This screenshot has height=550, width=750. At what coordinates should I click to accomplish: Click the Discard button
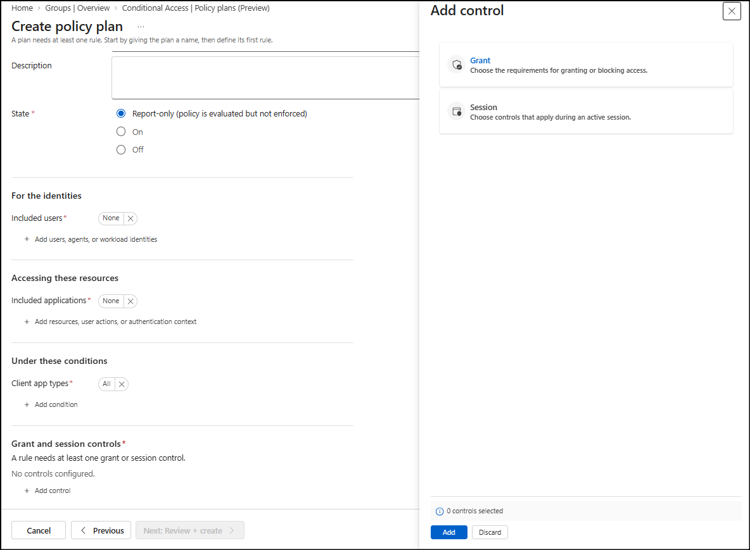tap(490, 532)
